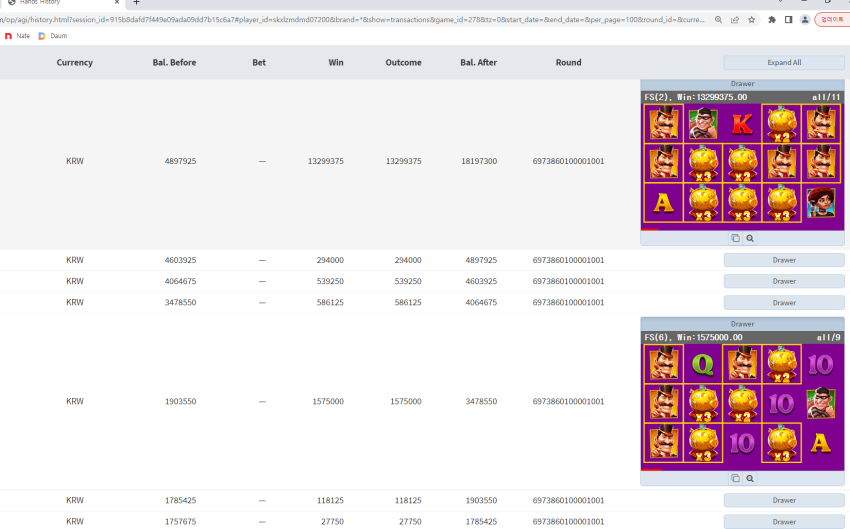Screen dimensions: 850x529
Task: Click the all/11 label in first result
Action: click(826, 97)
